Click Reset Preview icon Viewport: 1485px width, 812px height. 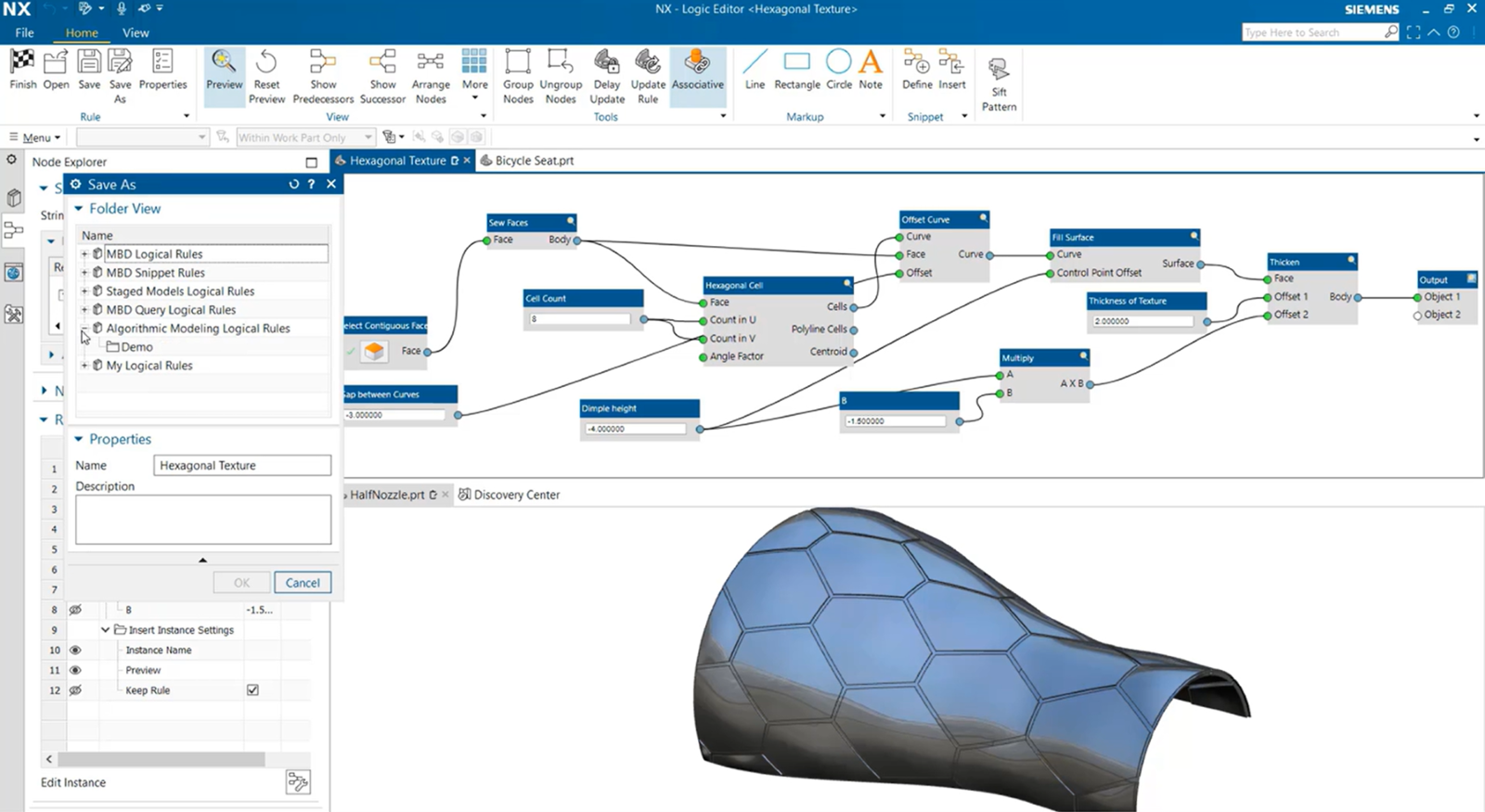(266, 62)
